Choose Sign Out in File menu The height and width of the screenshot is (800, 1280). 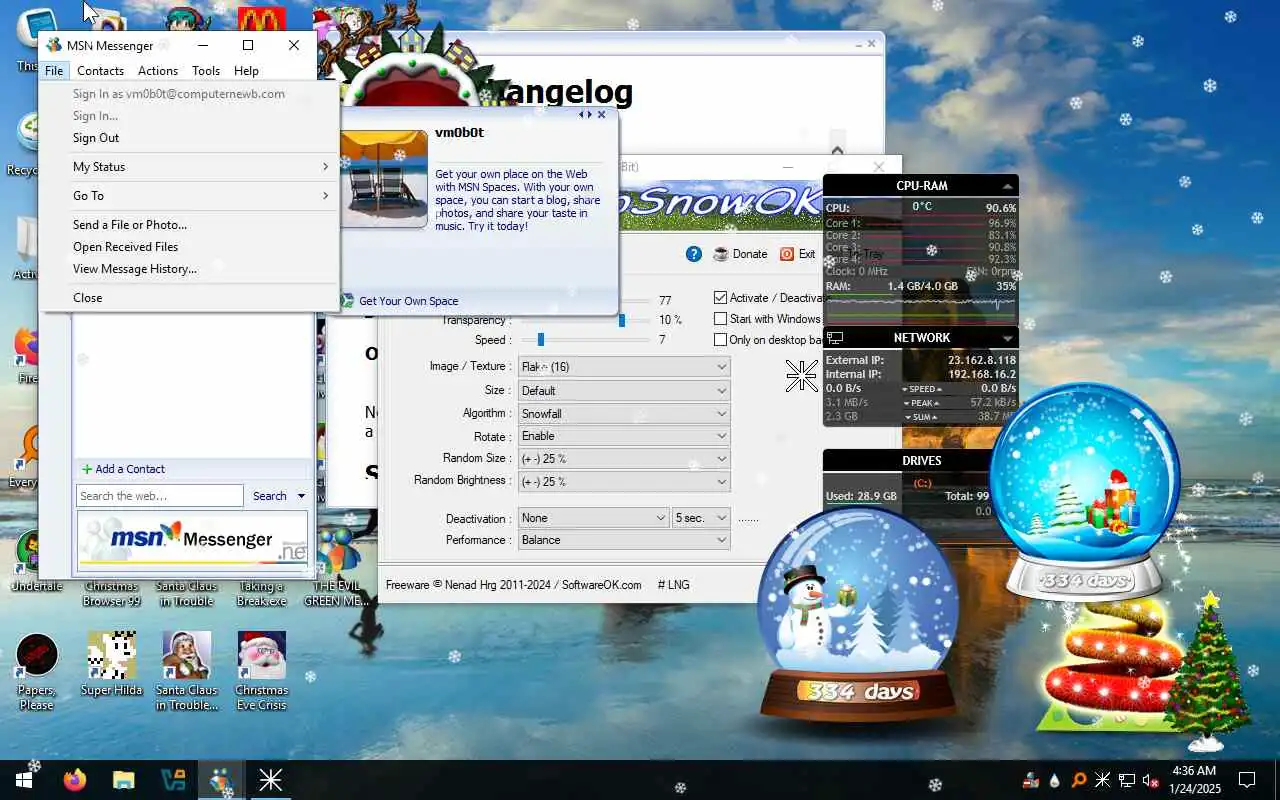pyautogui.click(x=190, y=138)
